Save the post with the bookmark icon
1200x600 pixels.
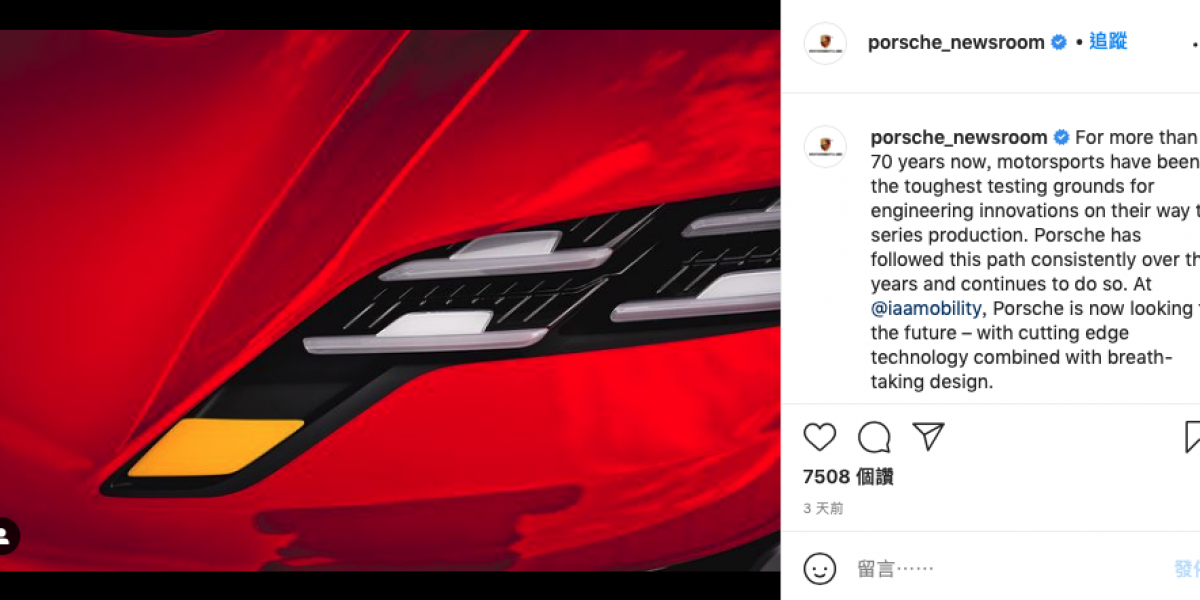1192,437
